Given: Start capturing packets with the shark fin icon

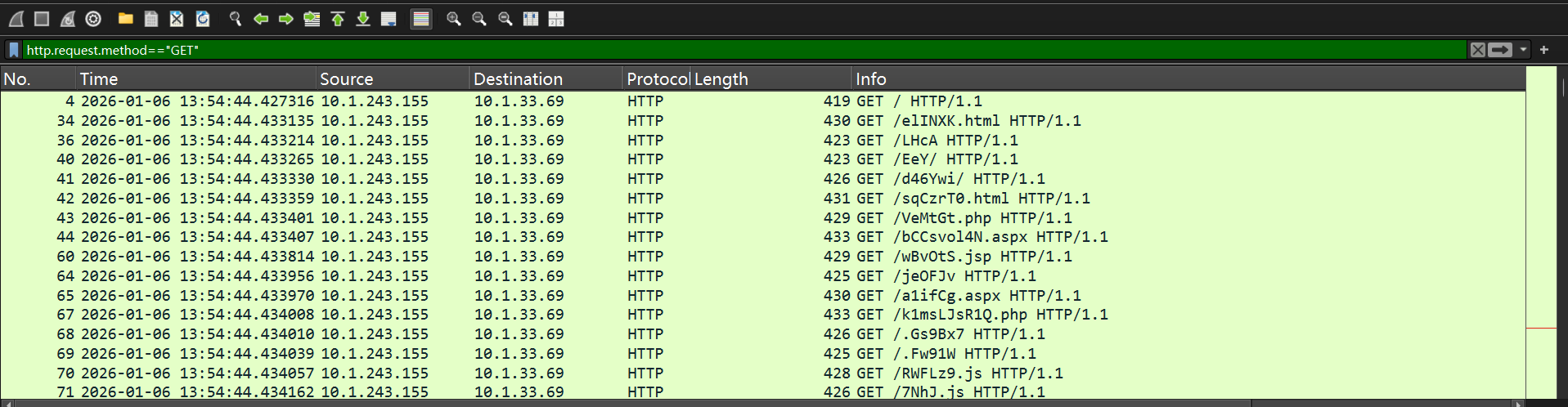Looking at the screenshot, I should [16, 19].
